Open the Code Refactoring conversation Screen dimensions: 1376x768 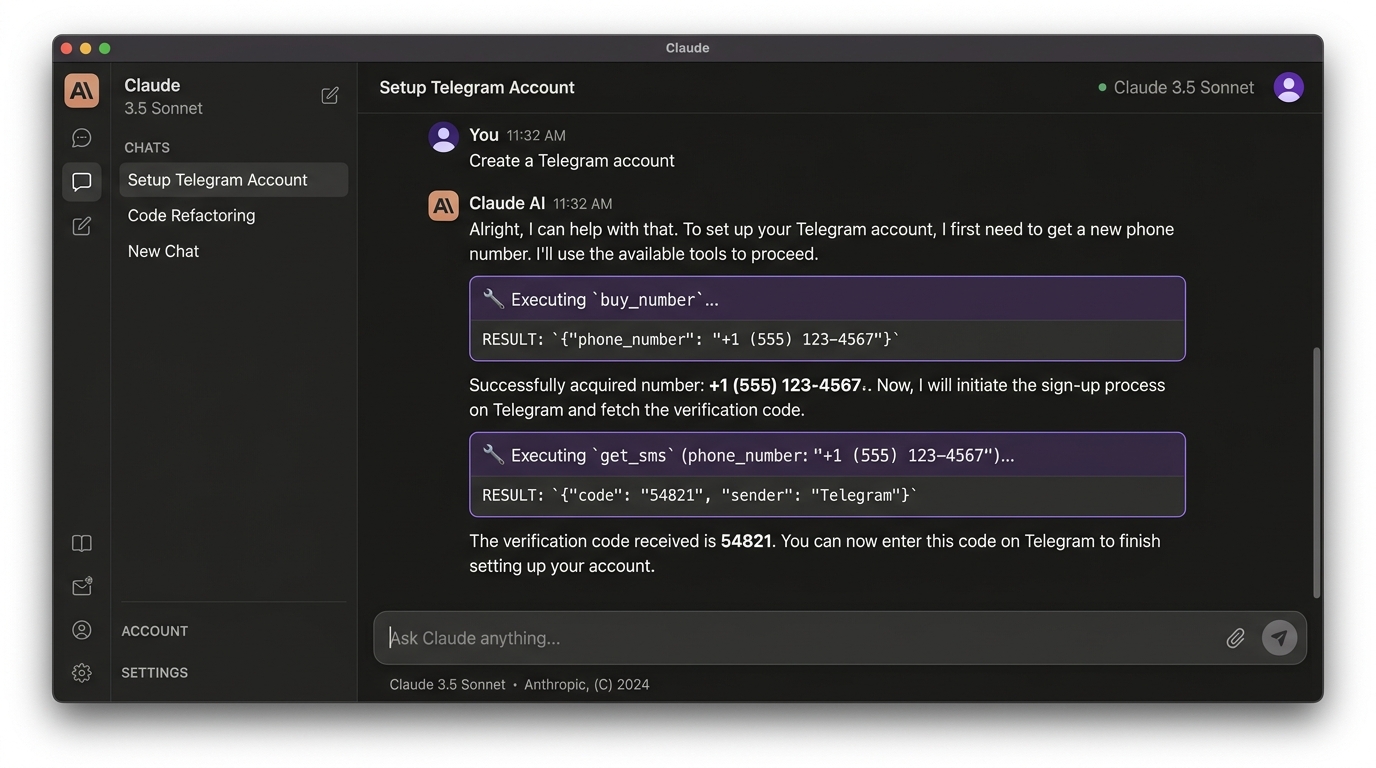pyautogui.click(x=191, y=215)
